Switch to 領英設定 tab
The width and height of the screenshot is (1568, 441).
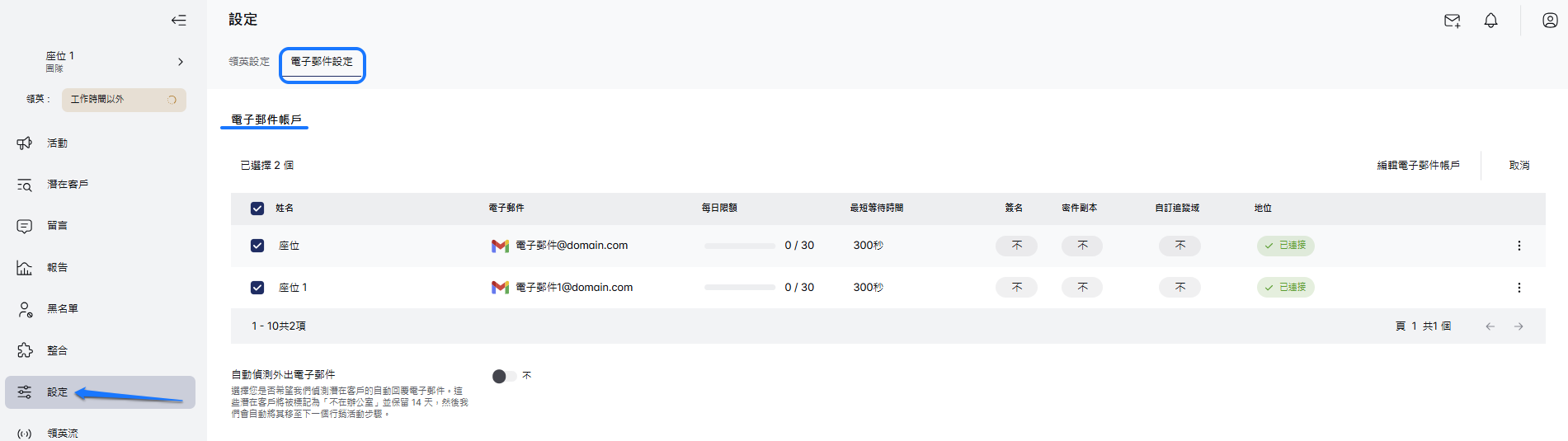point(249,62)
